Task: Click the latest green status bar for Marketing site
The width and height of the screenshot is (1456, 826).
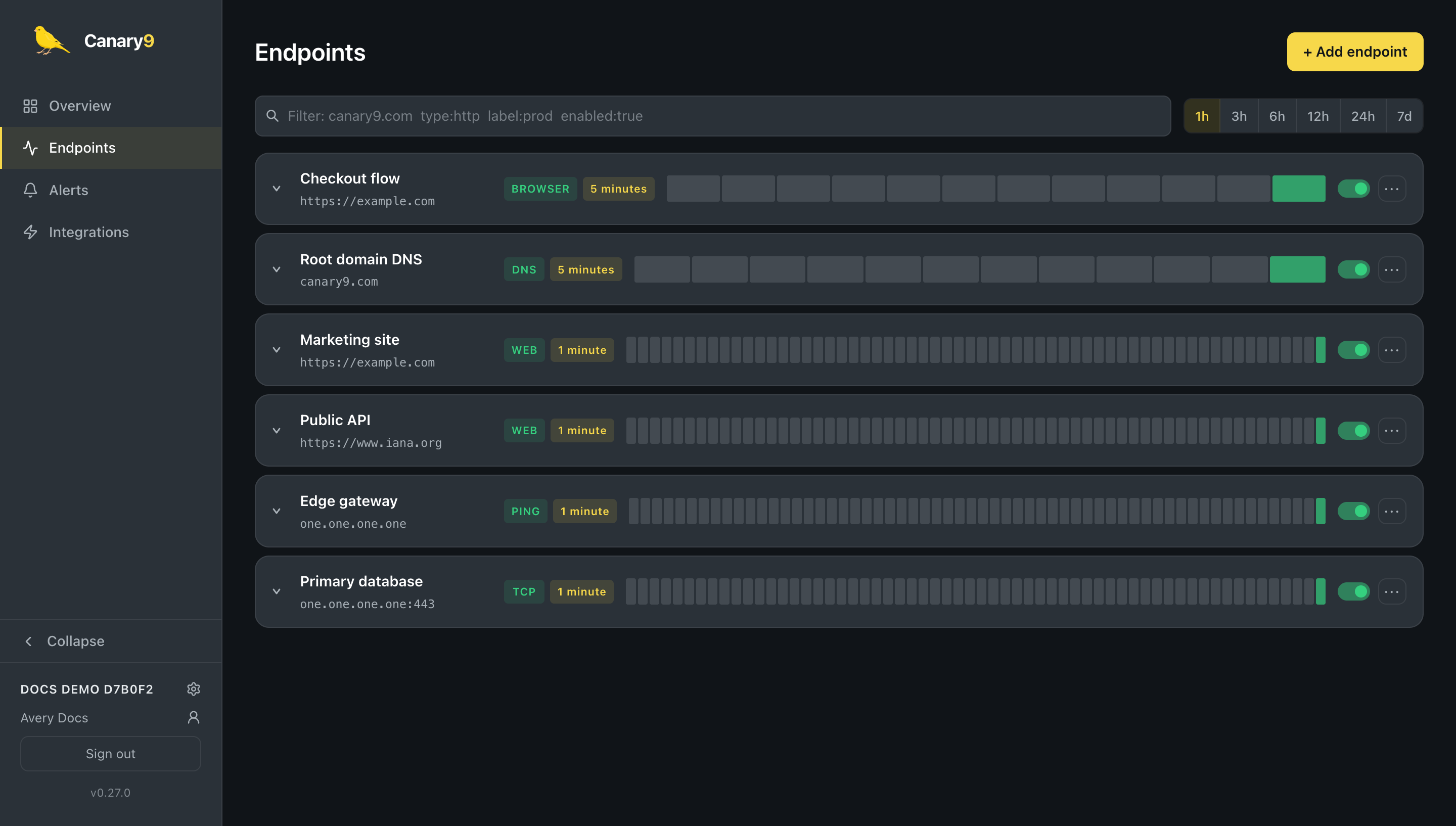Action: [1321, 350]
